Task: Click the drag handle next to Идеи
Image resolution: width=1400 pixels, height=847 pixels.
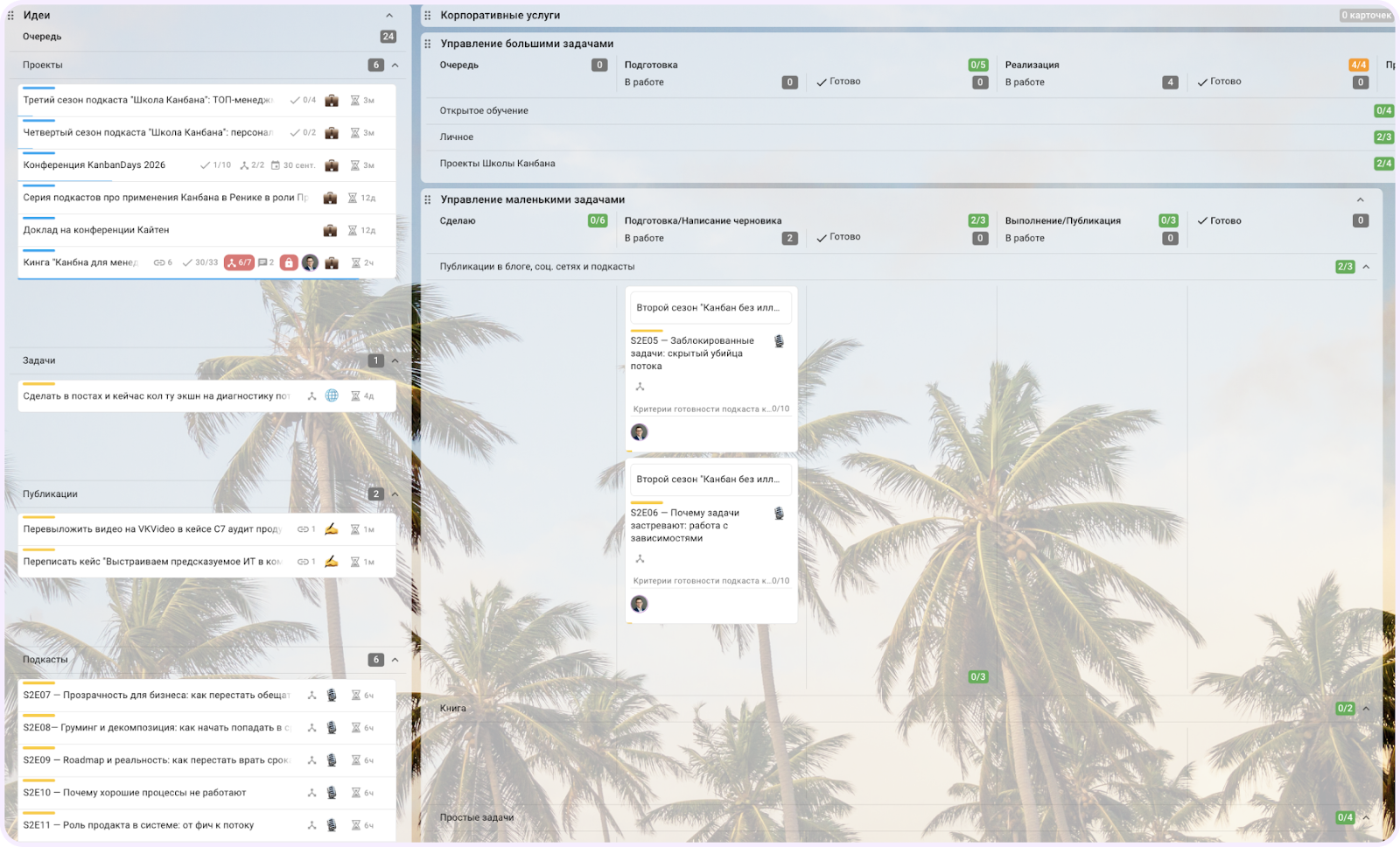Action: [11, 16]
